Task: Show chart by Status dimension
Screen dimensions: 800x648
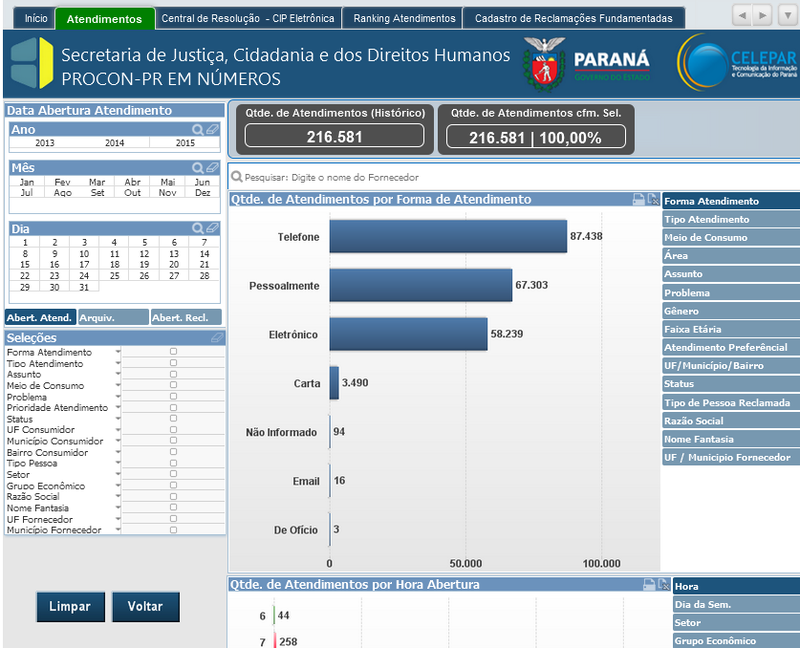Action: click(x=731, y=384)
